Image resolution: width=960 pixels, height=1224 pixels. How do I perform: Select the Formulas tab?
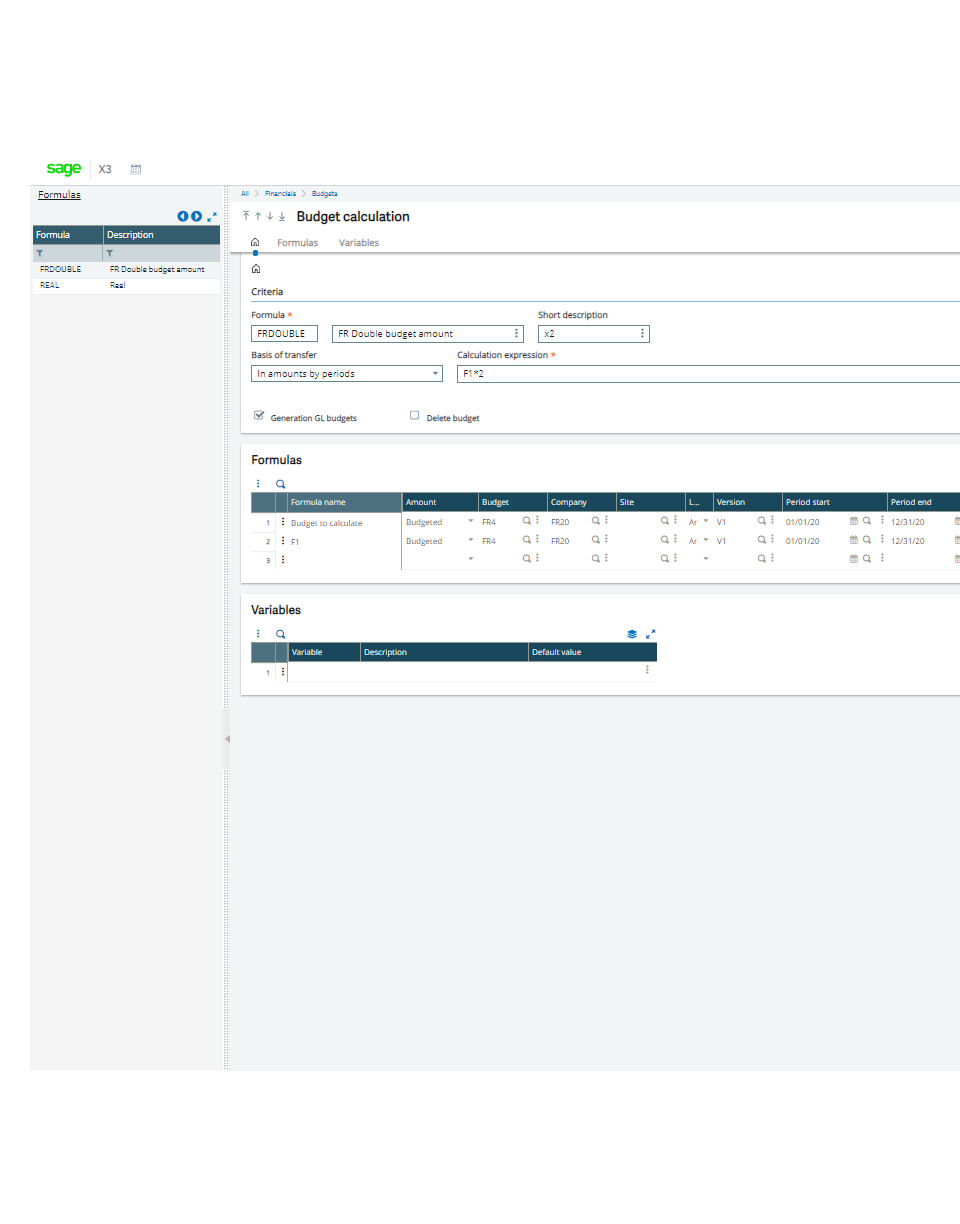click(297, 242)
